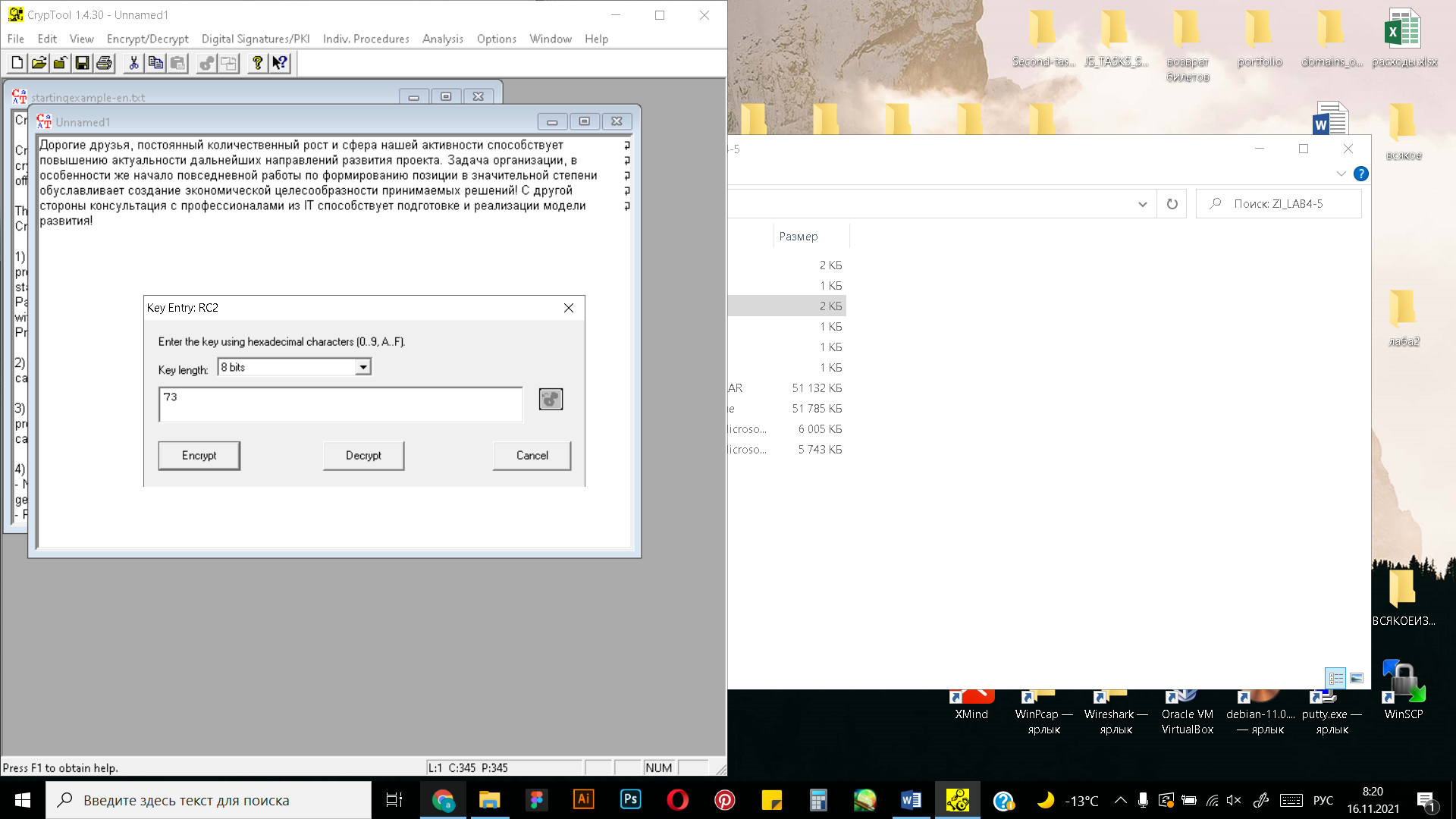Click the context help arrow-question icon

point(280,63)
